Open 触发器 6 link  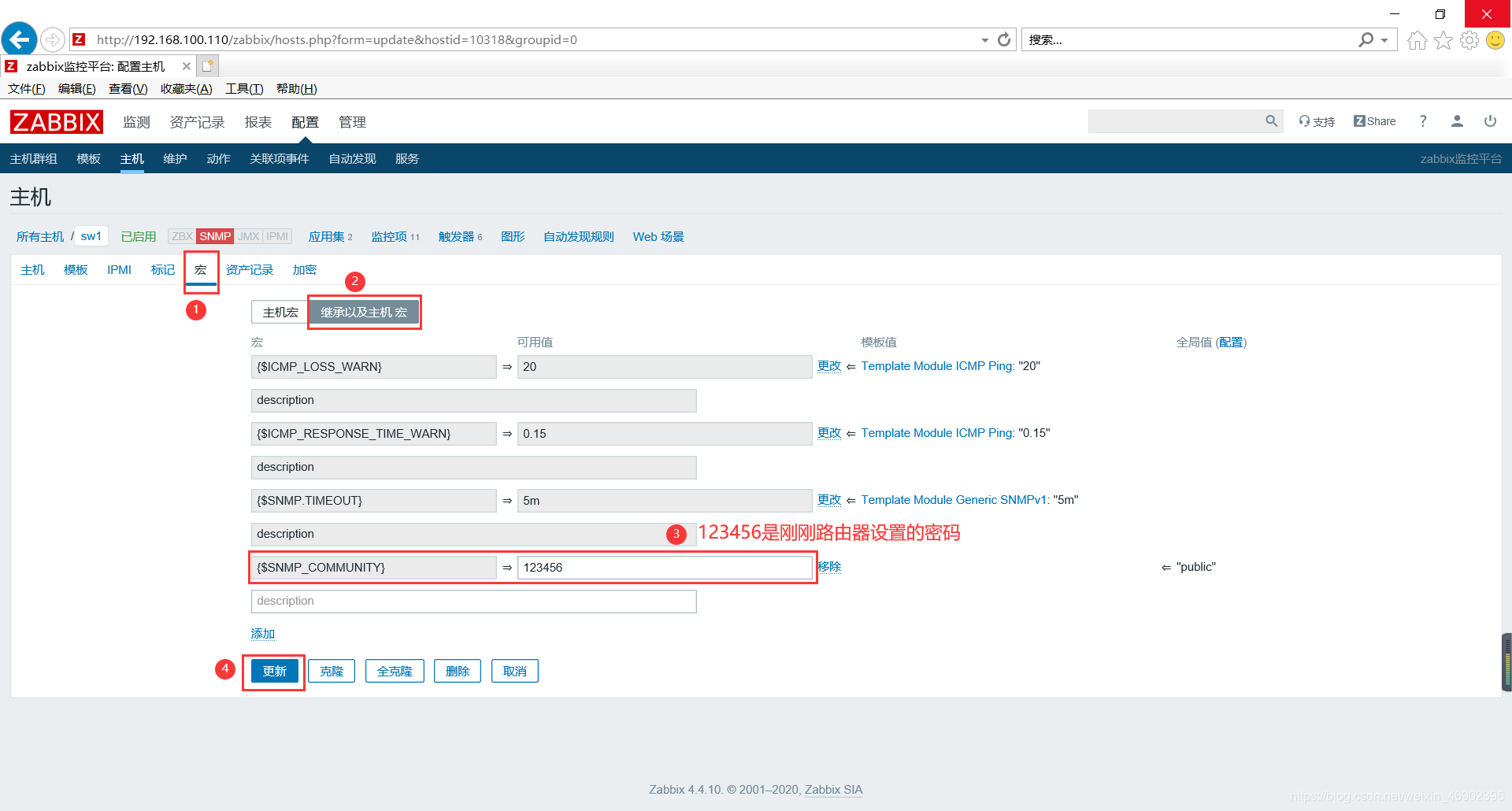[x=460, y=236]
